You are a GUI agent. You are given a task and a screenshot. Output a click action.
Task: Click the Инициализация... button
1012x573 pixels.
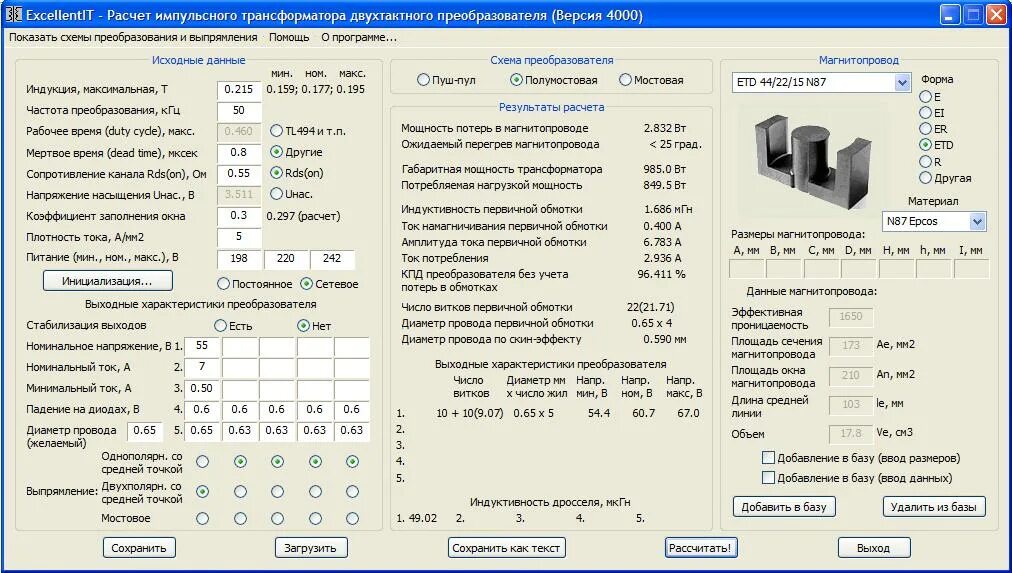click(x=108, y=281)
